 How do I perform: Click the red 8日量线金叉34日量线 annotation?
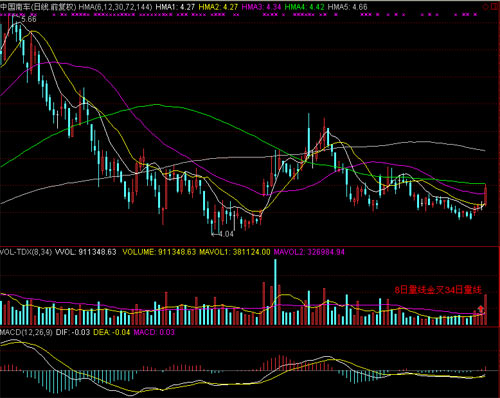tap(438, 290)
